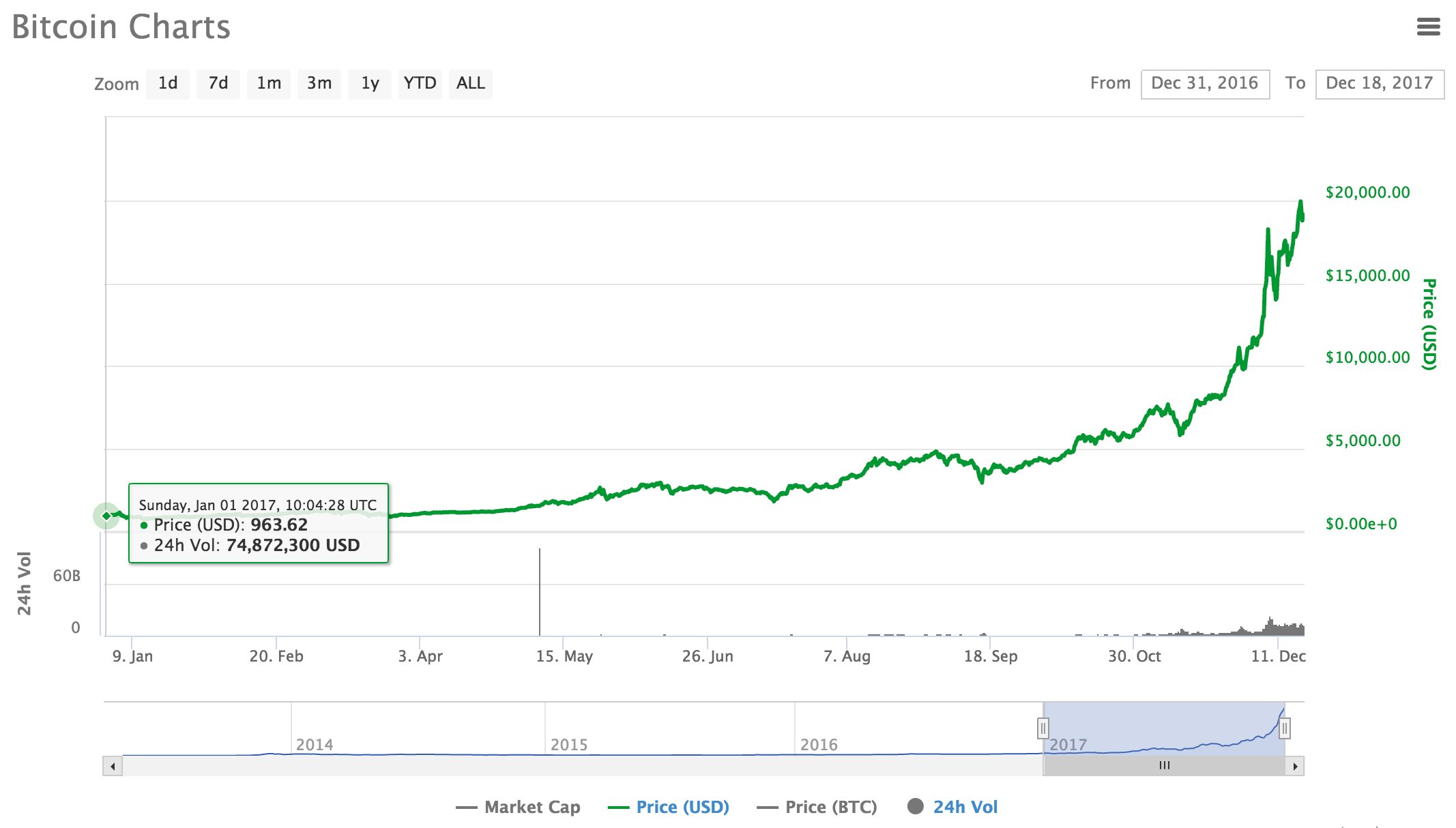Click the Bitcoin Charts title
This screenshot has height=828, width=1456.
121,27
